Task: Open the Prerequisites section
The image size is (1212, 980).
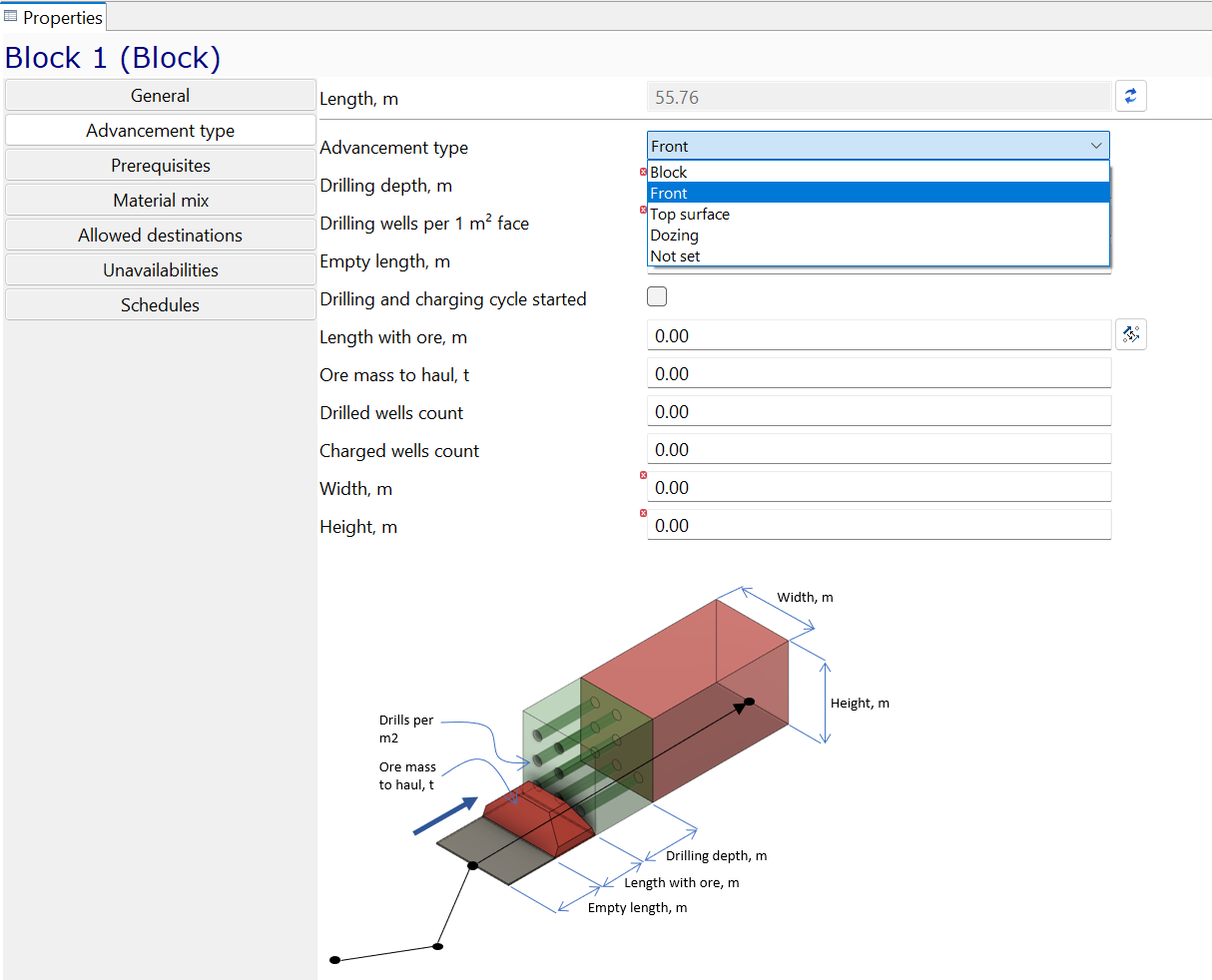Action: [160, 166]
